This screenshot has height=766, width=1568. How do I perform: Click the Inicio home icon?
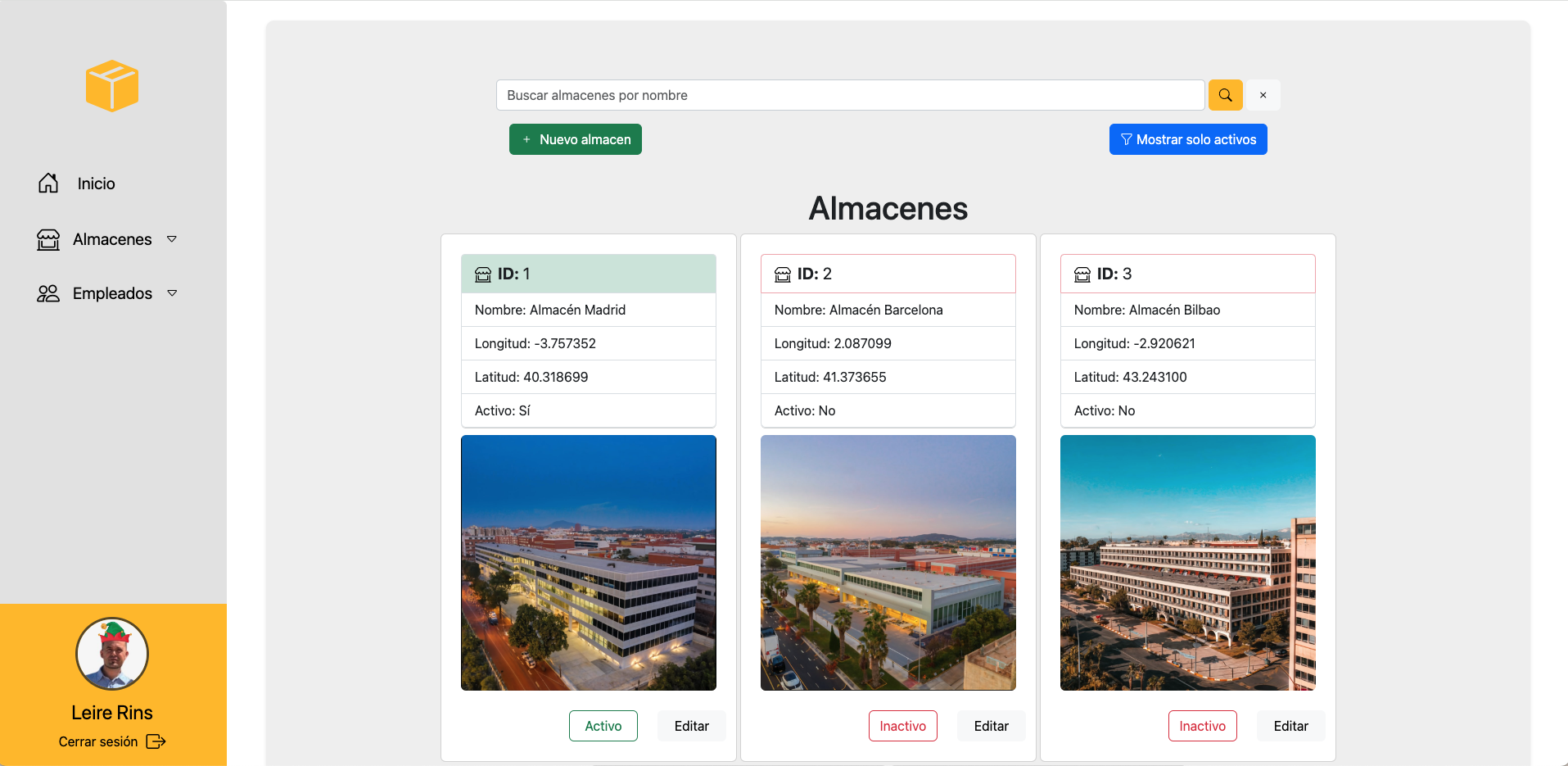tap(48, 184)
